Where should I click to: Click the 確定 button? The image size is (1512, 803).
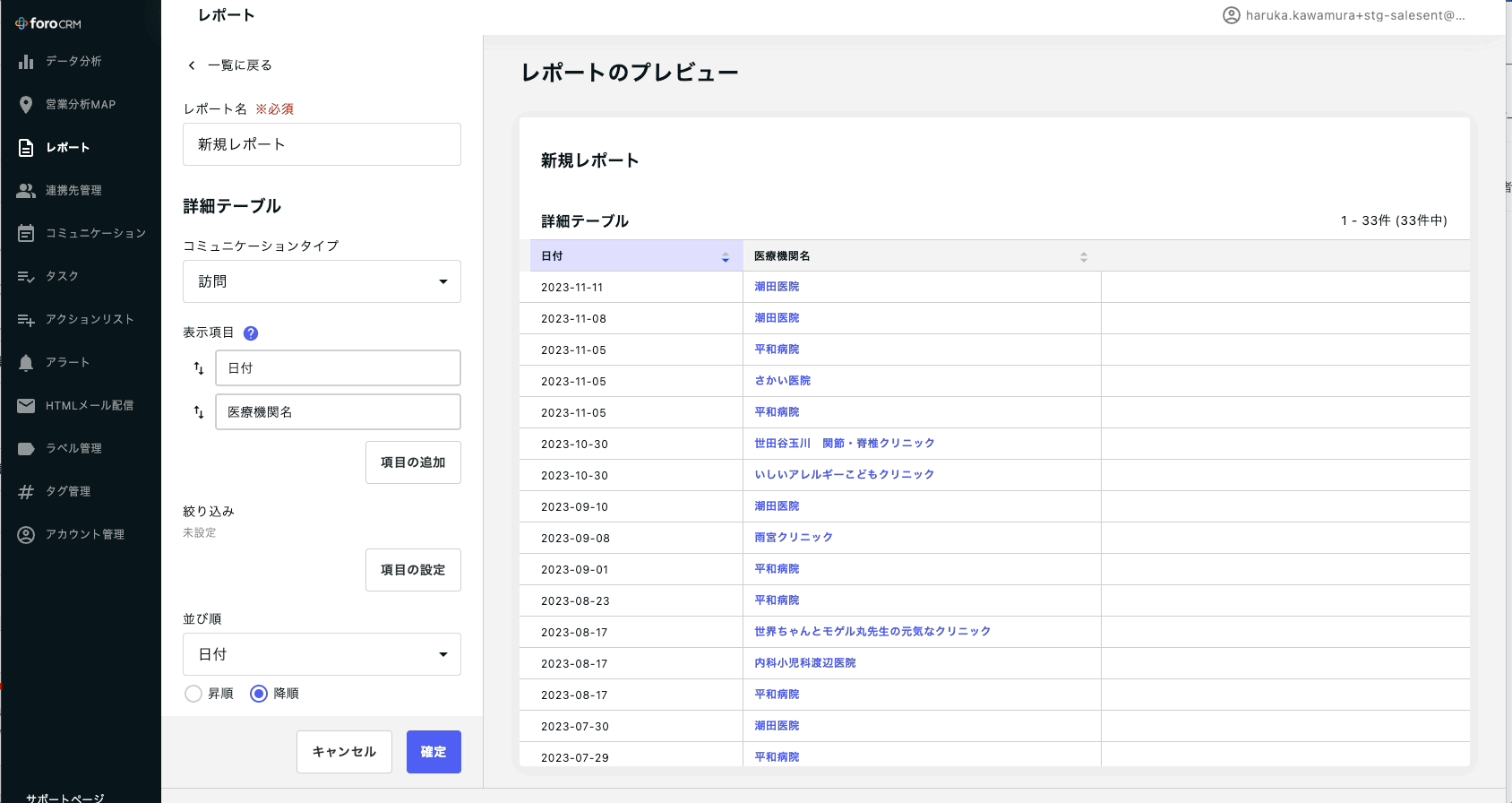[x=434, y=752]
